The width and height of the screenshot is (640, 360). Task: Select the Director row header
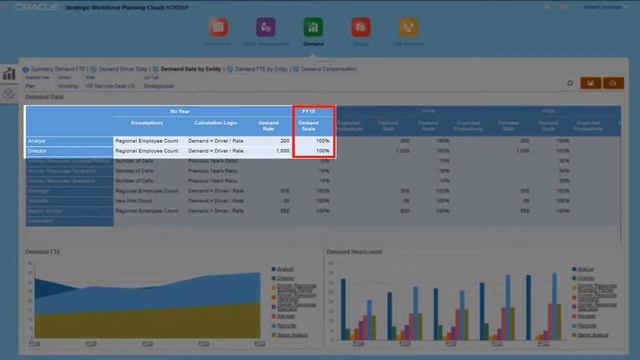tap(69, 151)
